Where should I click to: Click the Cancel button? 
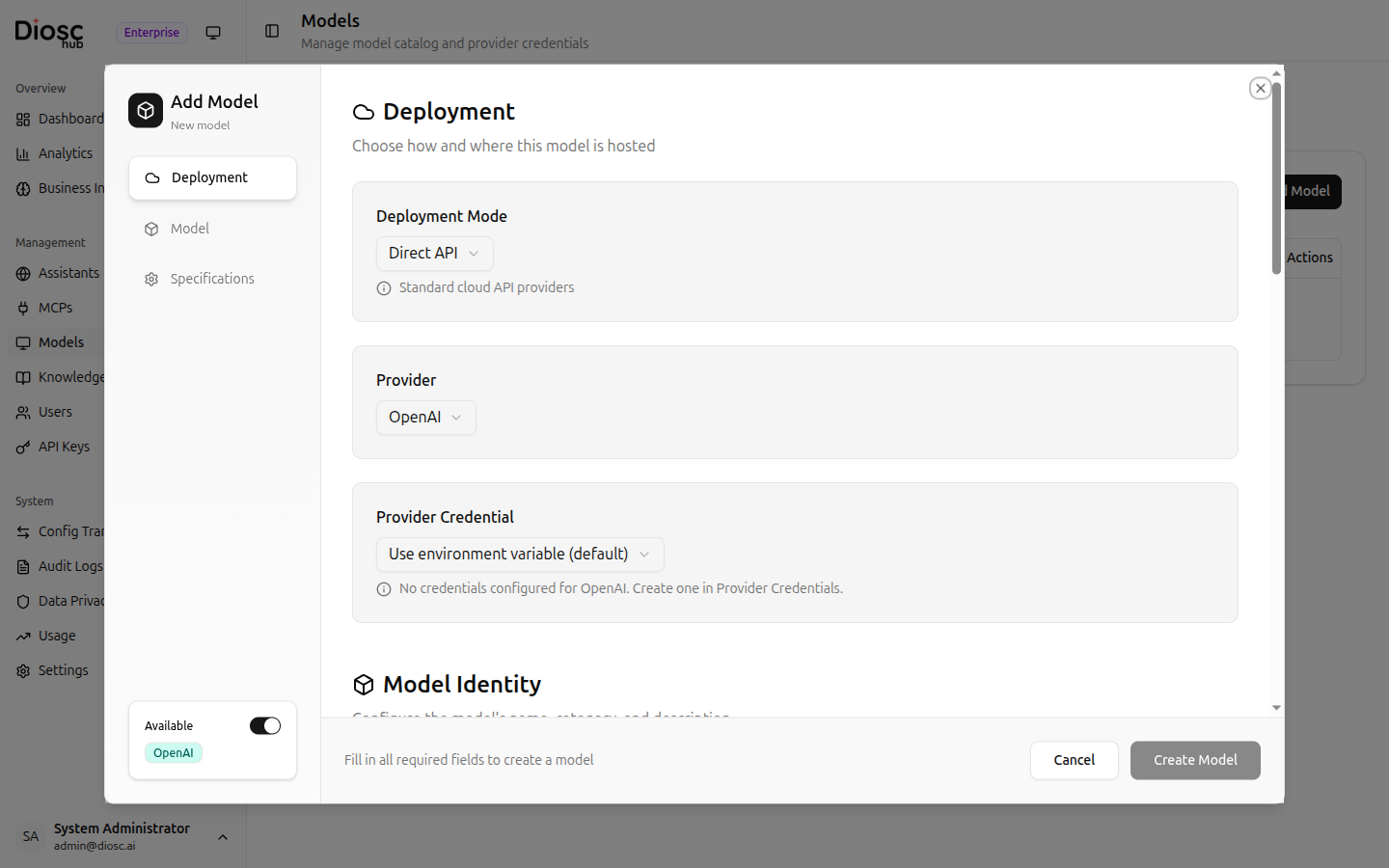pos(1074,761)
